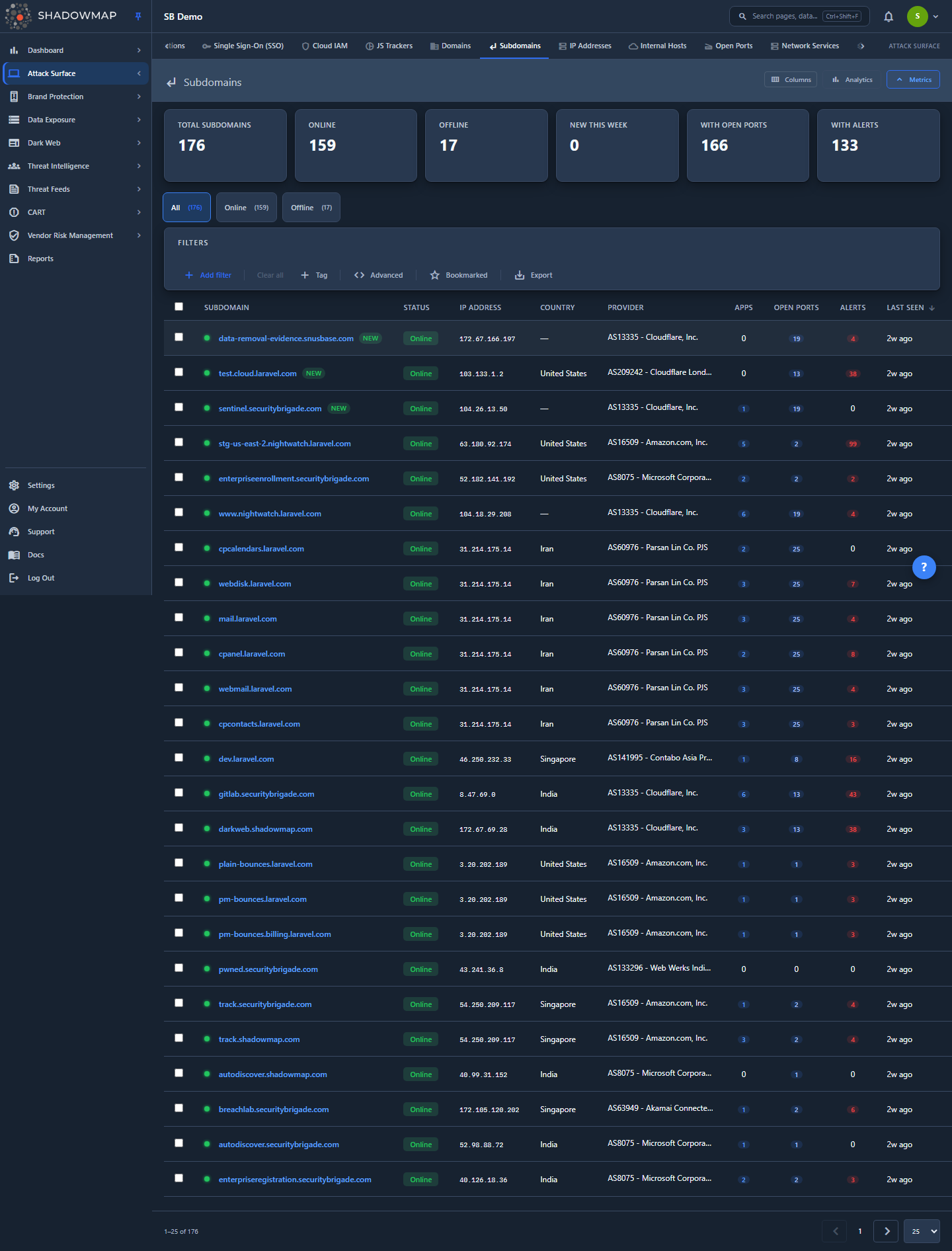Click the Advanced code brackets icon
The height and width of the screenshot is (1251, 952).
[x=359, y=275]
